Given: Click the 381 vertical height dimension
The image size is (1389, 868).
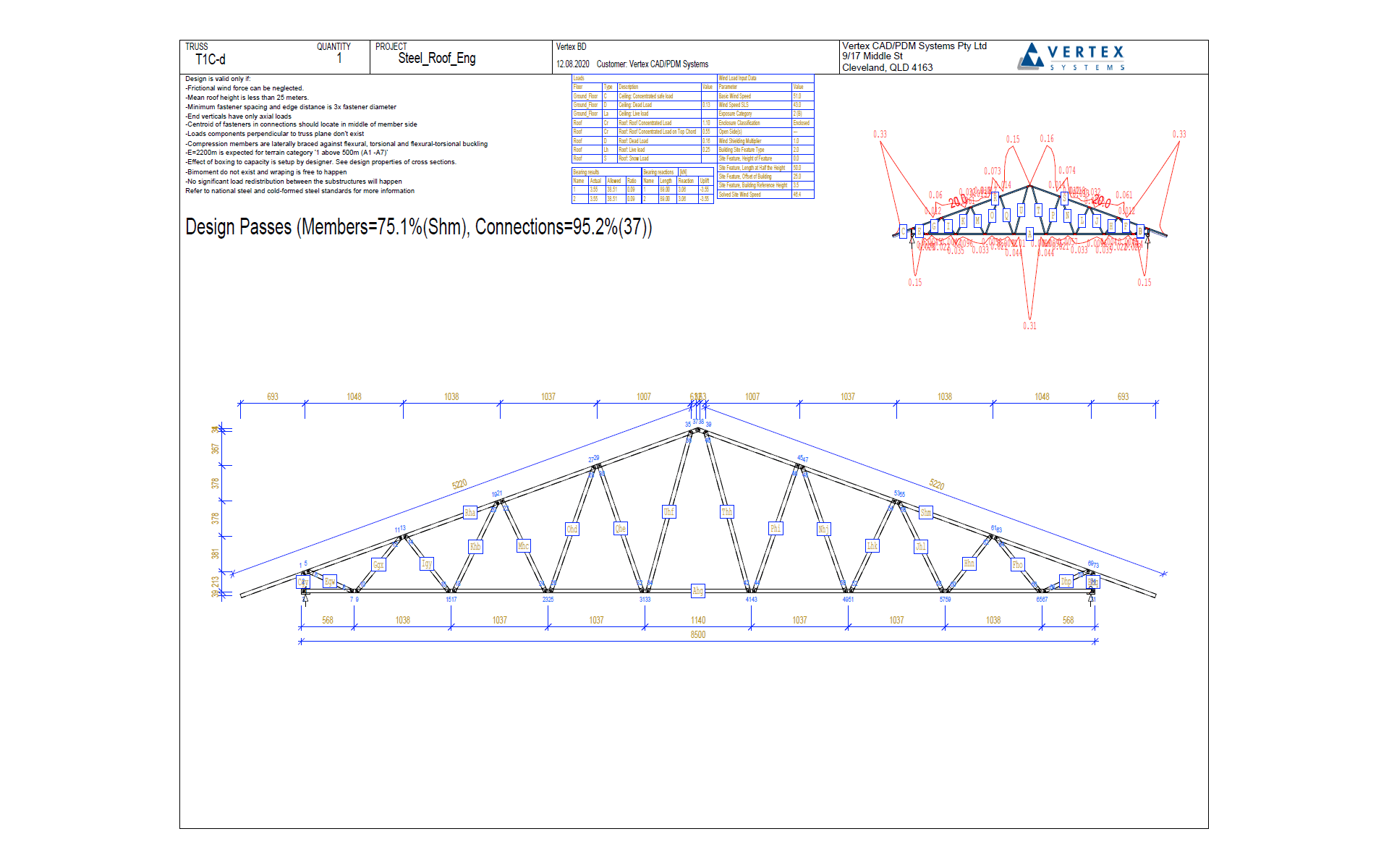Looking at the screenshot, I should tap(215, 554).
